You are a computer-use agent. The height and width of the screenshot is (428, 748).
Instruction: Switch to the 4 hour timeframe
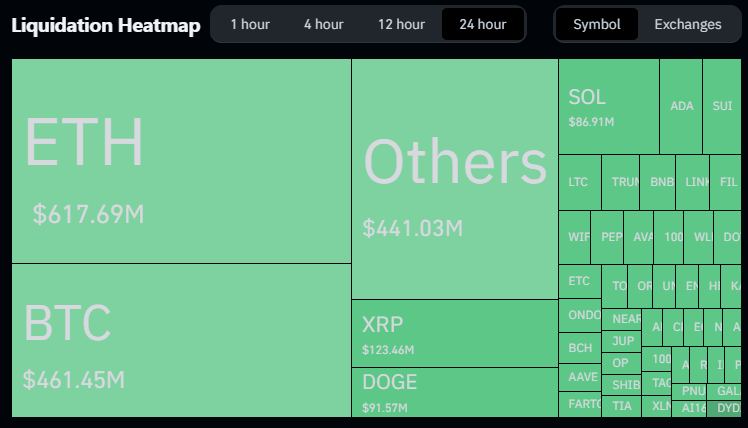[x=323, y=24]
